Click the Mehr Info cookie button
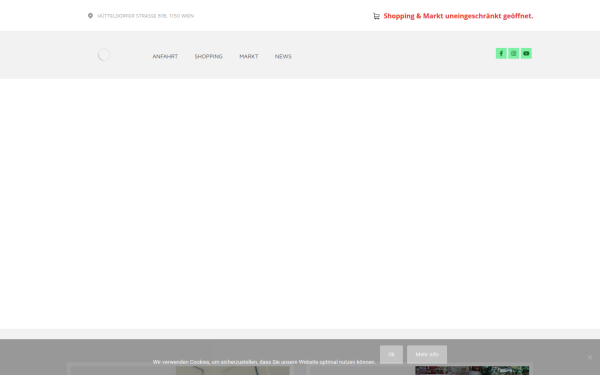The image size is (600, 375). [427, 354]
